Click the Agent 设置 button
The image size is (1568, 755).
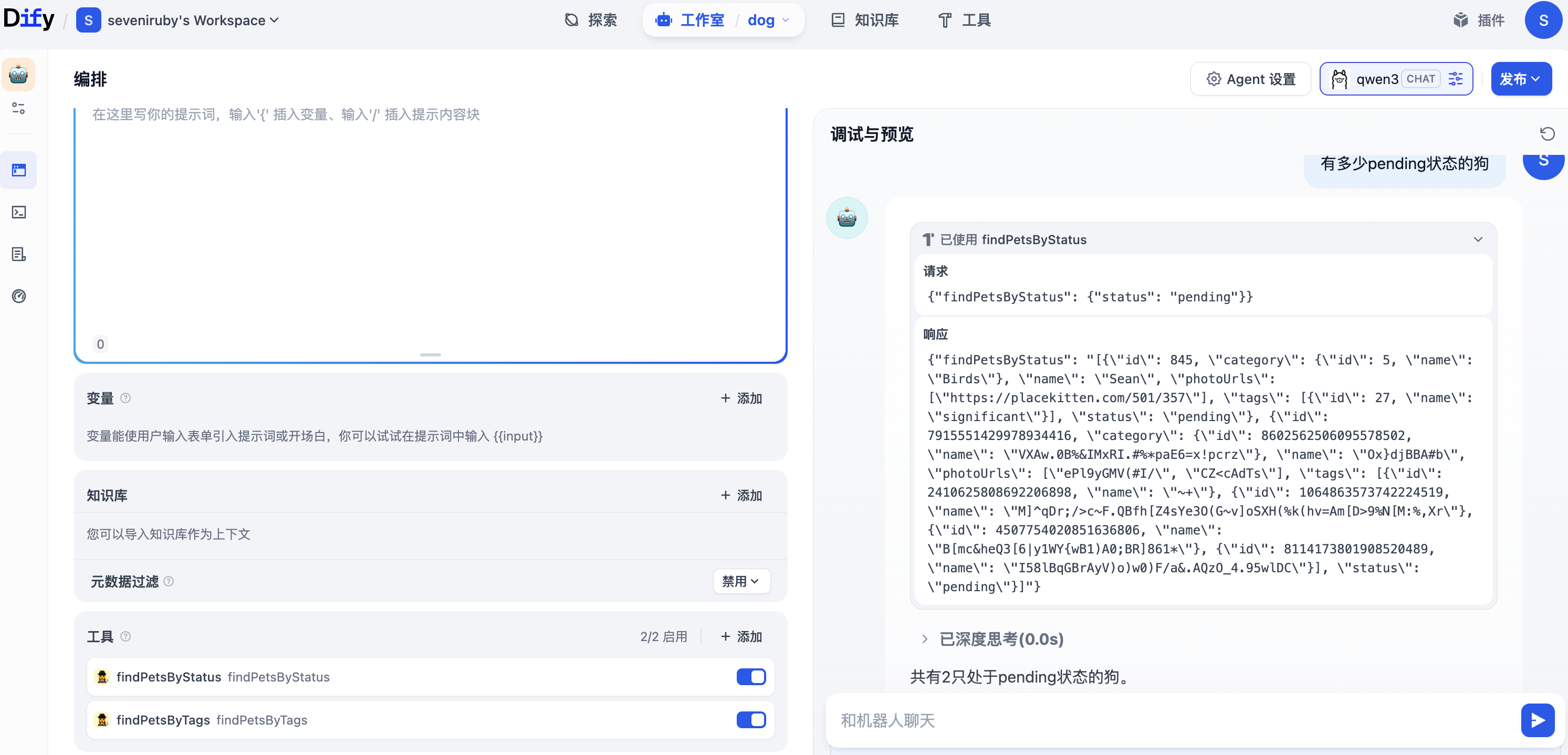point(1250,79)
